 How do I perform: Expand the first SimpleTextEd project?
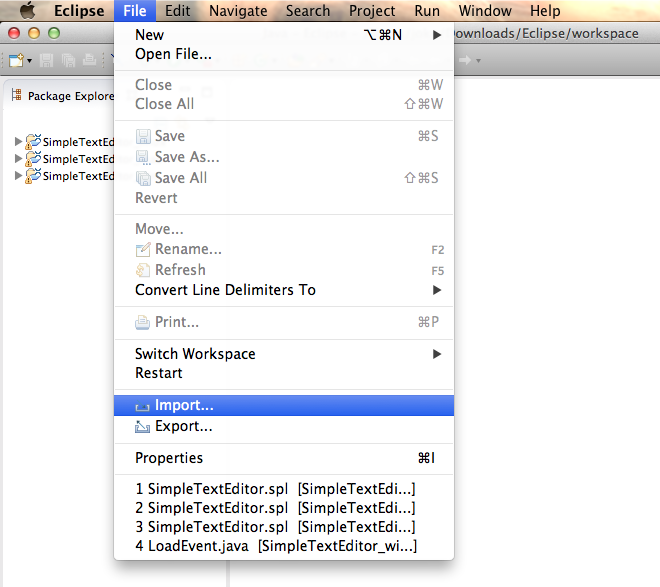18,141
